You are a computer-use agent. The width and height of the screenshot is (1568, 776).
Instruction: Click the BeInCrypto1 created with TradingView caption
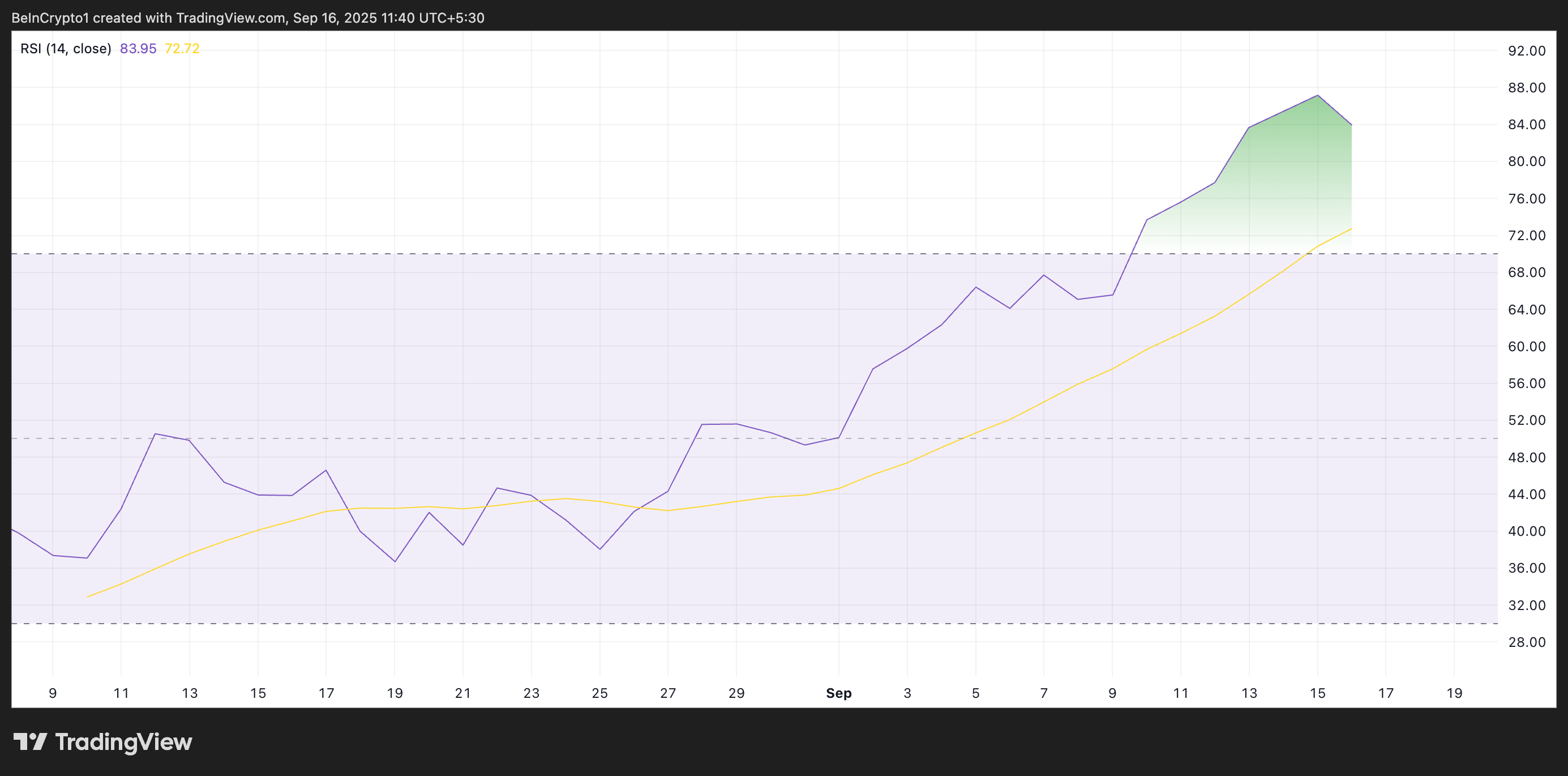coord(248,18)
